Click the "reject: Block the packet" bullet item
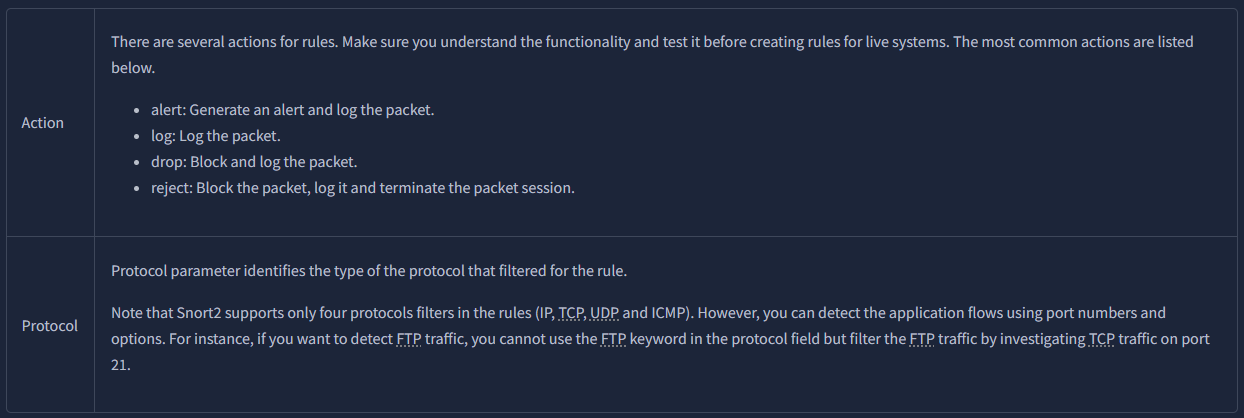The width and height of the screenshot is (1244, 418). pos(355,187)
